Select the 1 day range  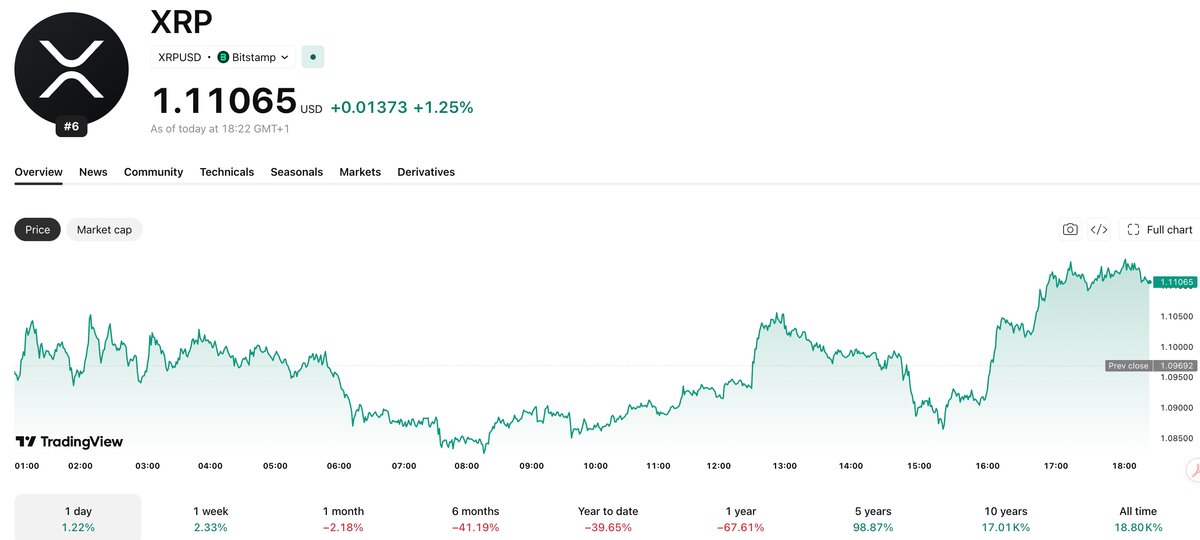tap(78, 518)
